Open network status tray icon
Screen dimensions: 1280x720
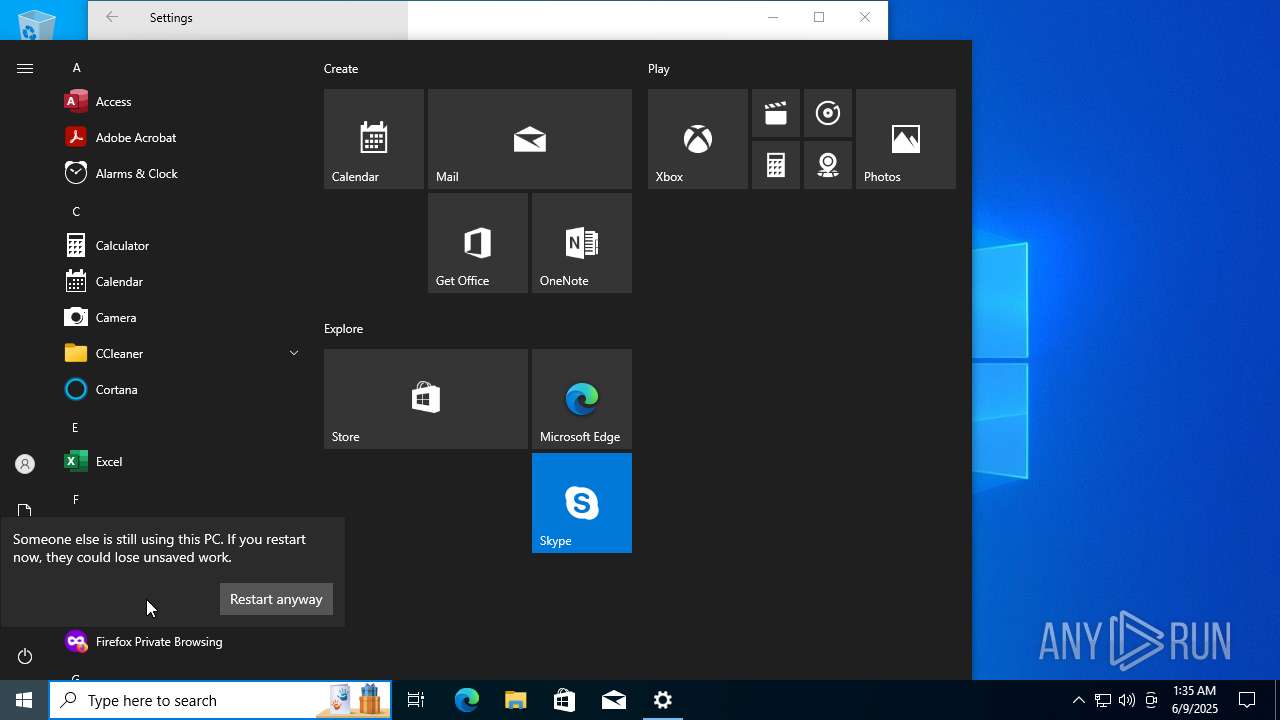click(1102, 700)
